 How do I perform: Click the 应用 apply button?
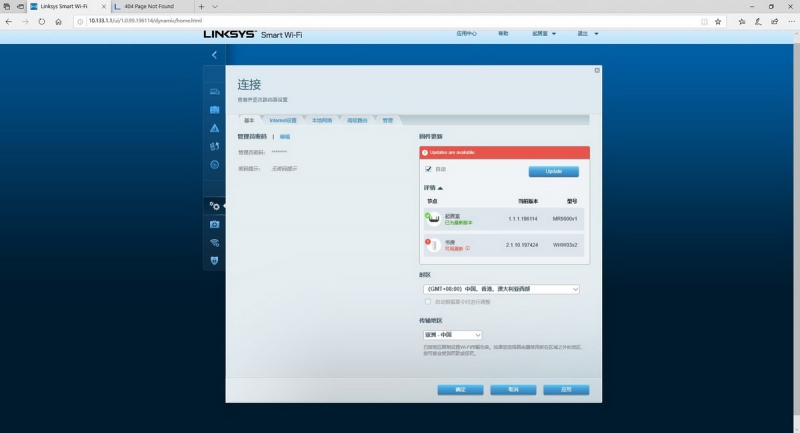pos(566,390)
